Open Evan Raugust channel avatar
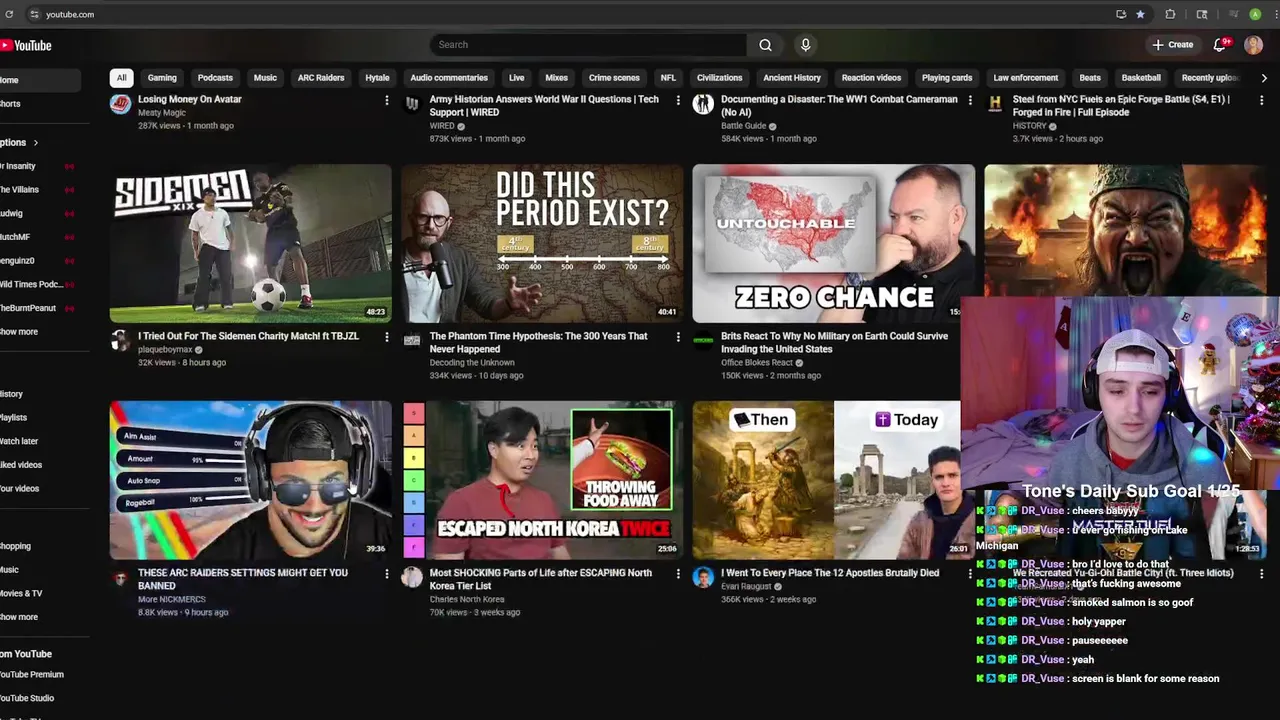1280x720 pixels. [x=703, y=577]
